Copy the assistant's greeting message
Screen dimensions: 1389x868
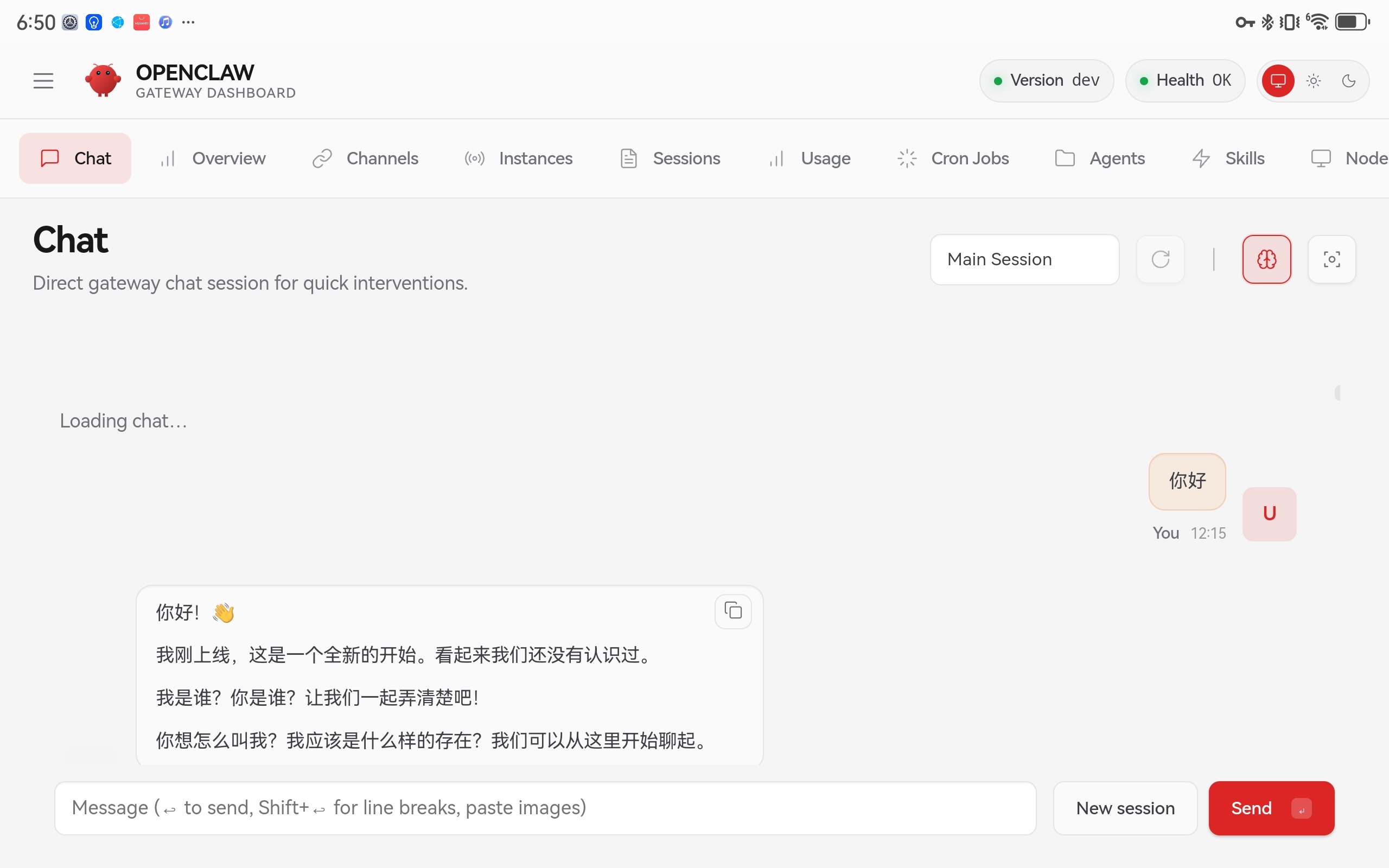pos(733,611)
